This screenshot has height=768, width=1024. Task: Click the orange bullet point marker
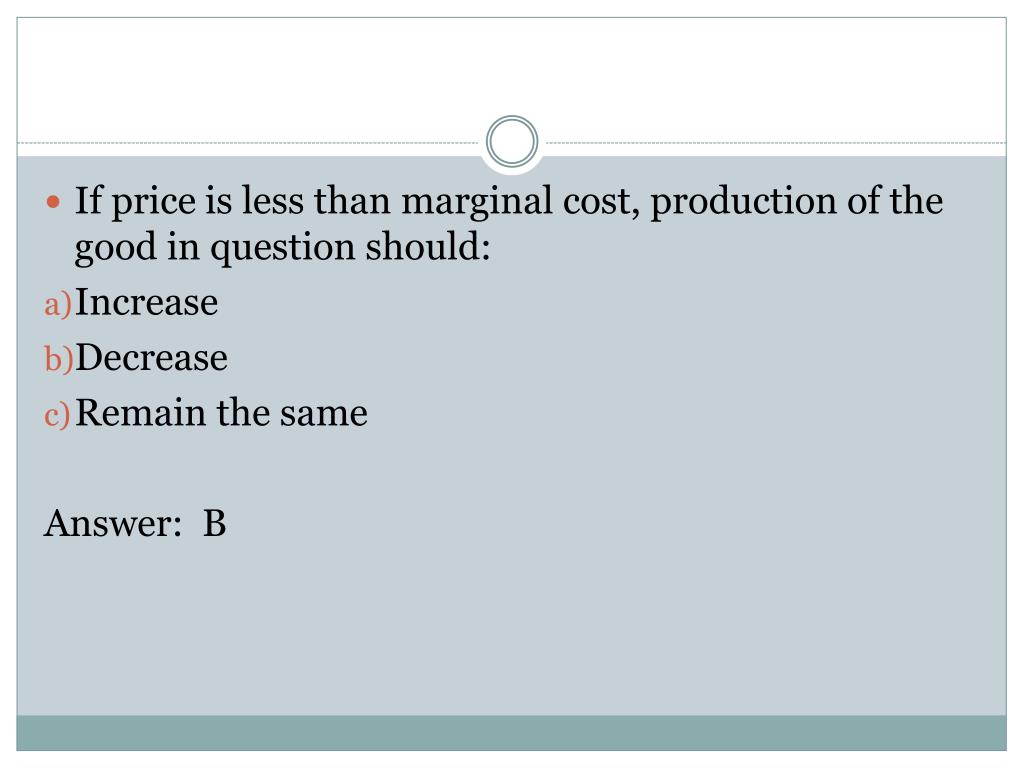coord(55,203)
